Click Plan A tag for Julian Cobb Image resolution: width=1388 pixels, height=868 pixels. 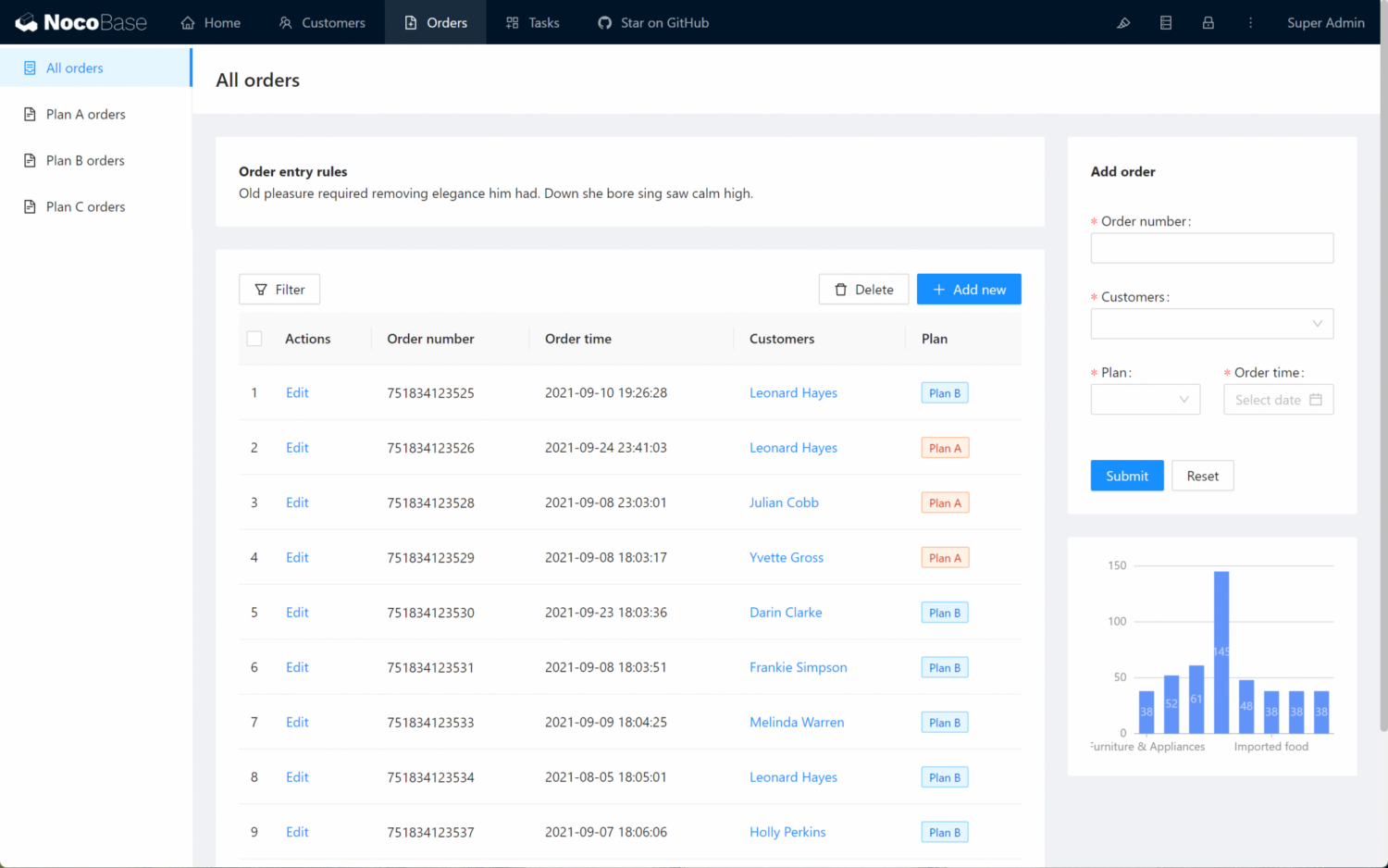(x=945, y=502)
